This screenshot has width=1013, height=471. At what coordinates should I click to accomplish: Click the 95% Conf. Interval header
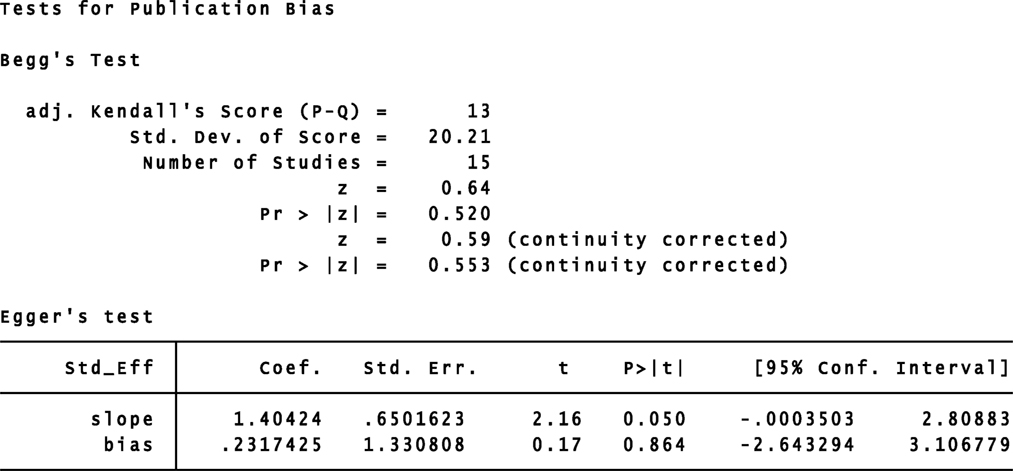click(881, 368)
